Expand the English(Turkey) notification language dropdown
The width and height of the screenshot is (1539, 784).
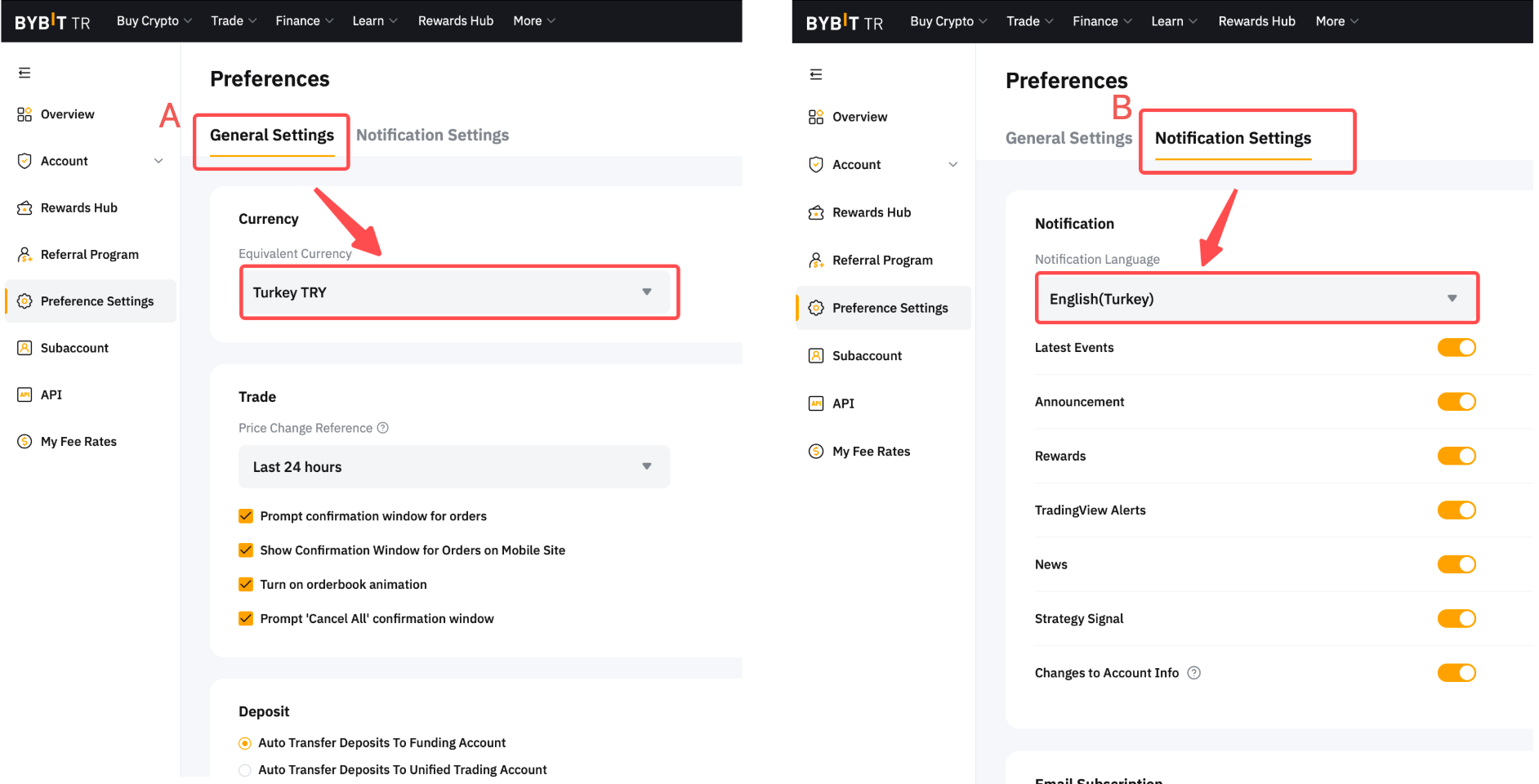1256,299
